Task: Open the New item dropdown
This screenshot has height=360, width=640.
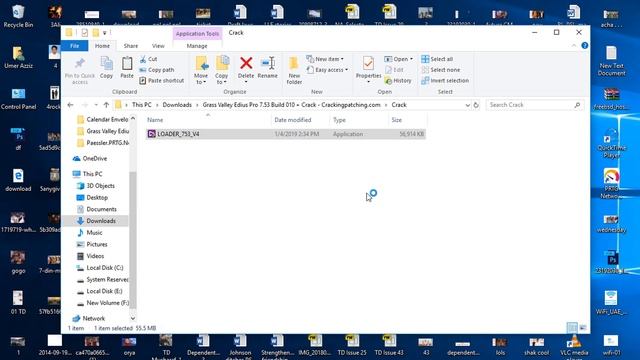Action: (x=342, y=59)
